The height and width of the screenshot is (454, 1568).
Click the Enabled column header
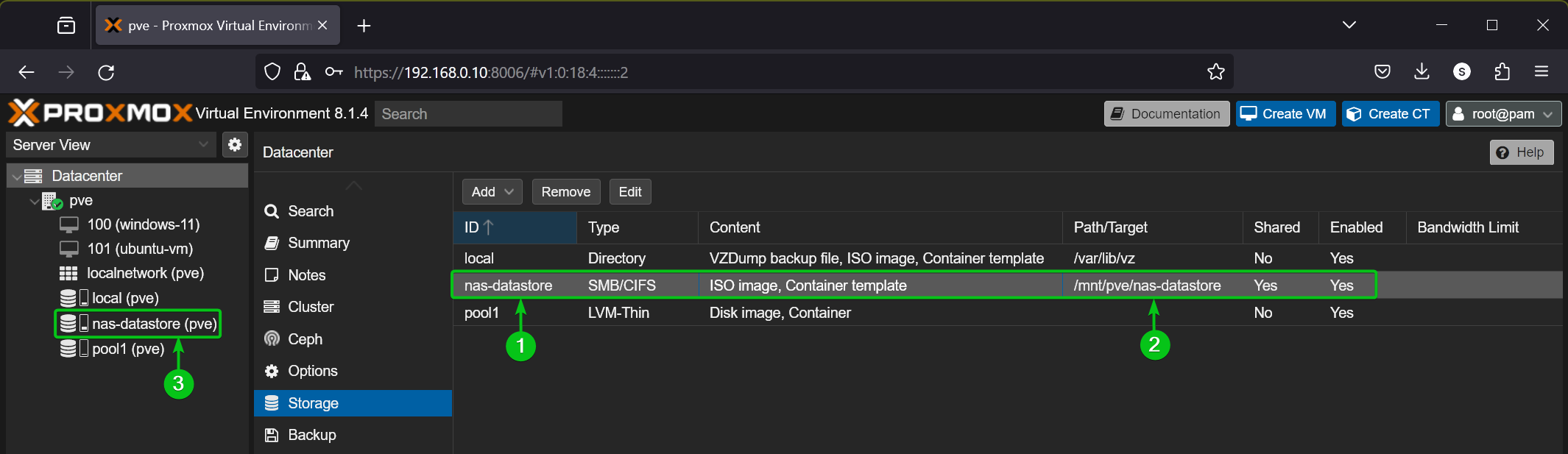point(1363,227)
